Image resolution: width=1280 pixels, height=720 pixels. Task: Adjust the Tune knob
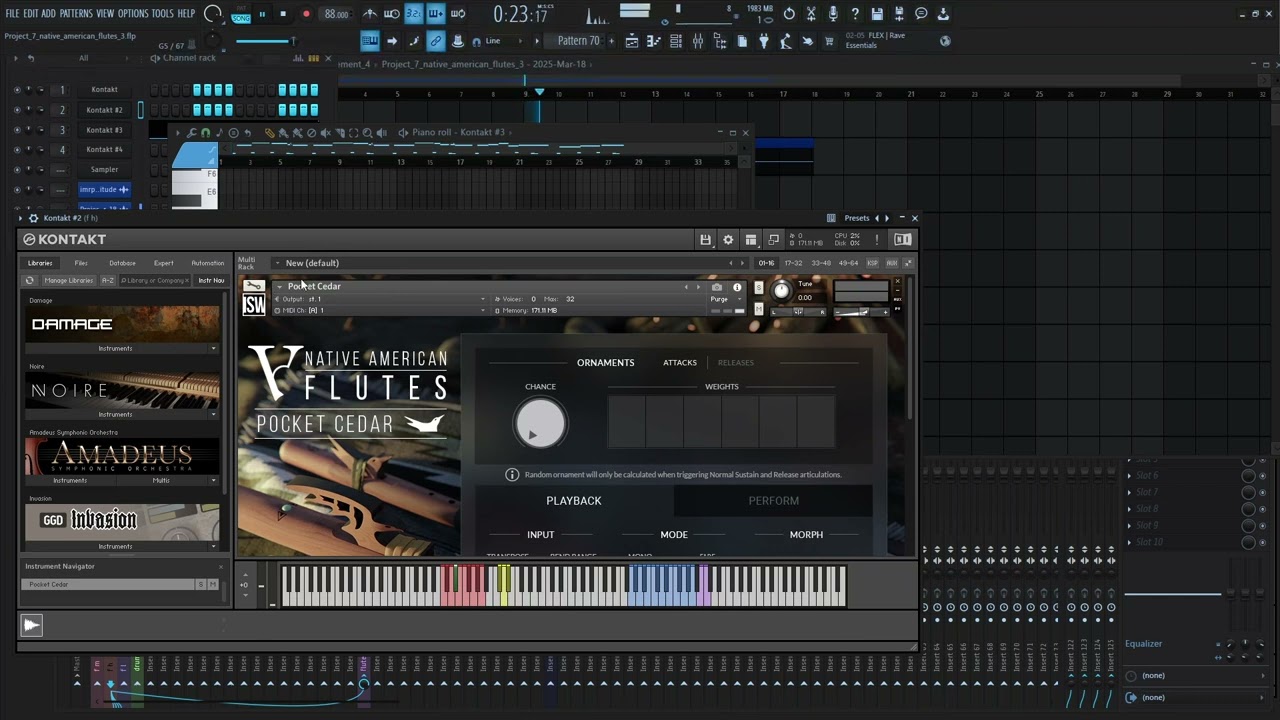[781, 291]
